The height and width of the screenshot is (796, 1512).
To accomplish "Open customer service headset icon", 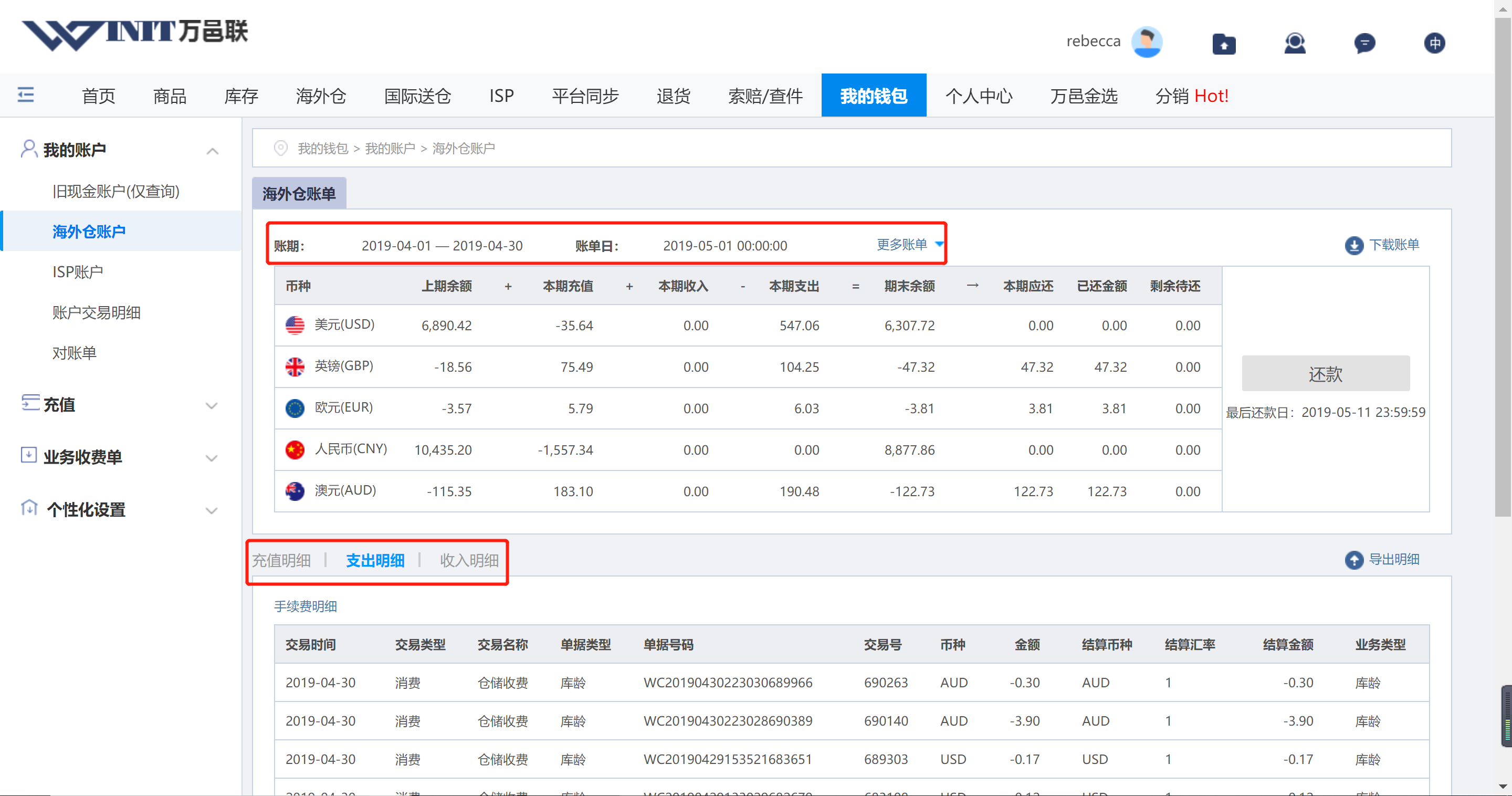I will click(x=1294, y=43).
